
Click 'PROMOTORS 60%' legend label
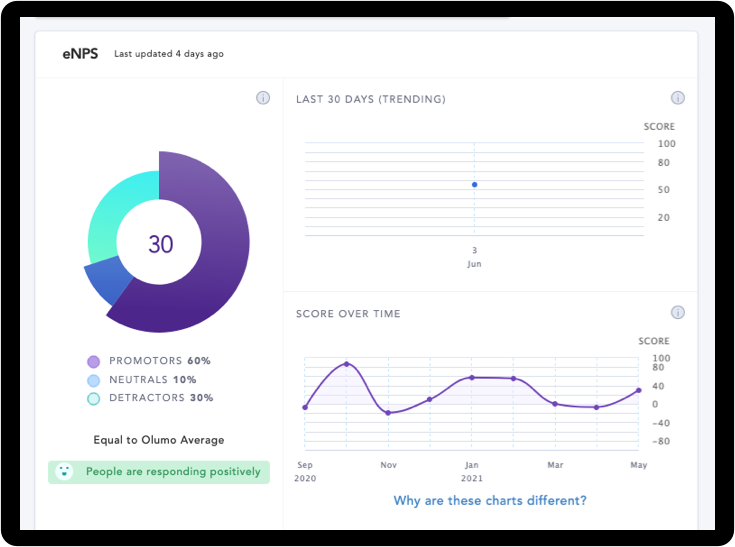(x=160, y=361)
